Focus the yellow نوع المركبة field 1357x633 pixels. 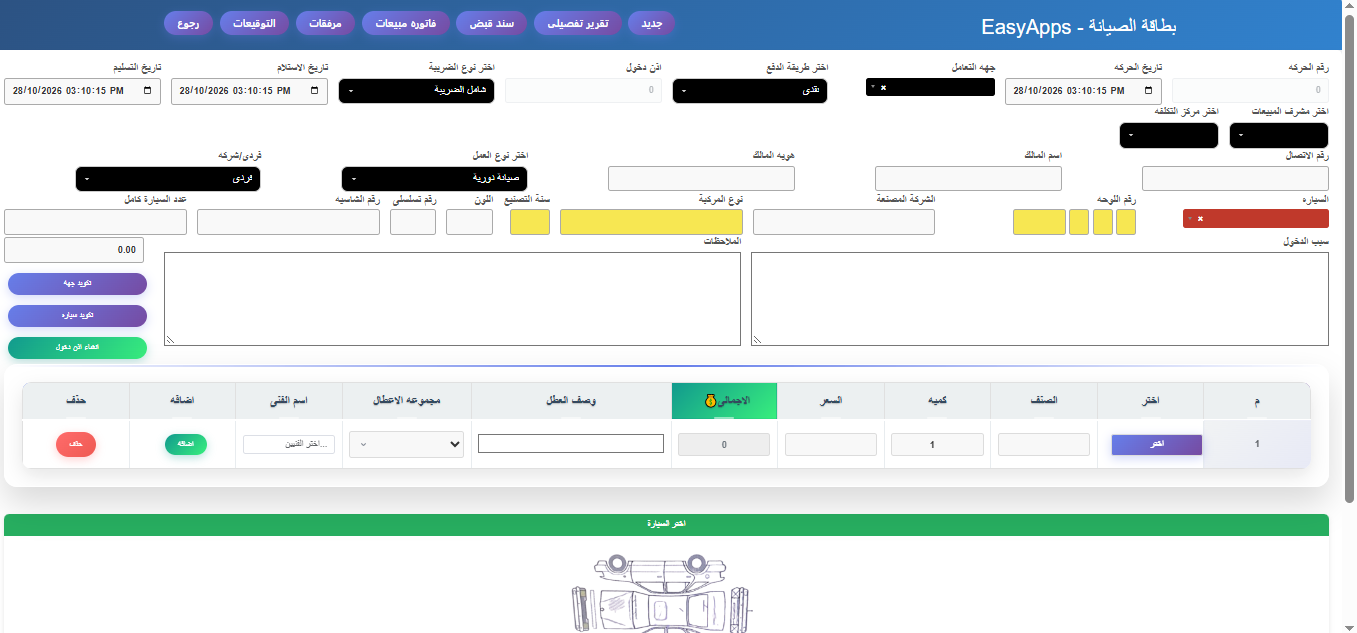point(652,222)
